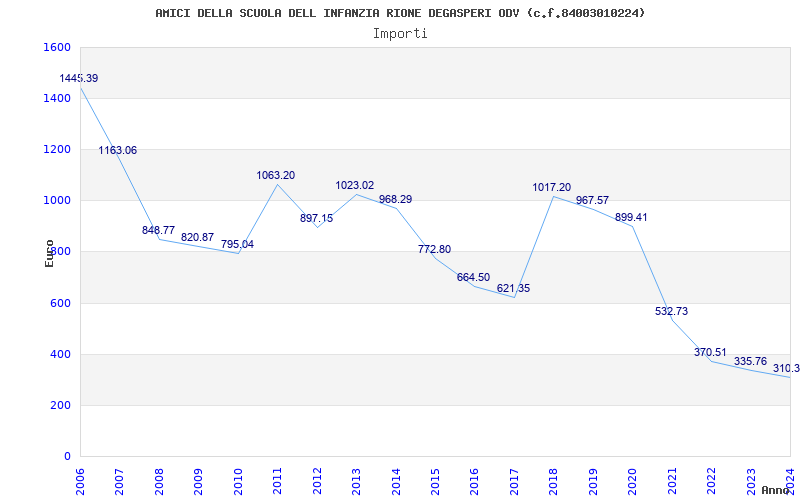Click the 967.57 data label
The width and height of the screenshot is (800, 500).
click(x=592, y=201)
